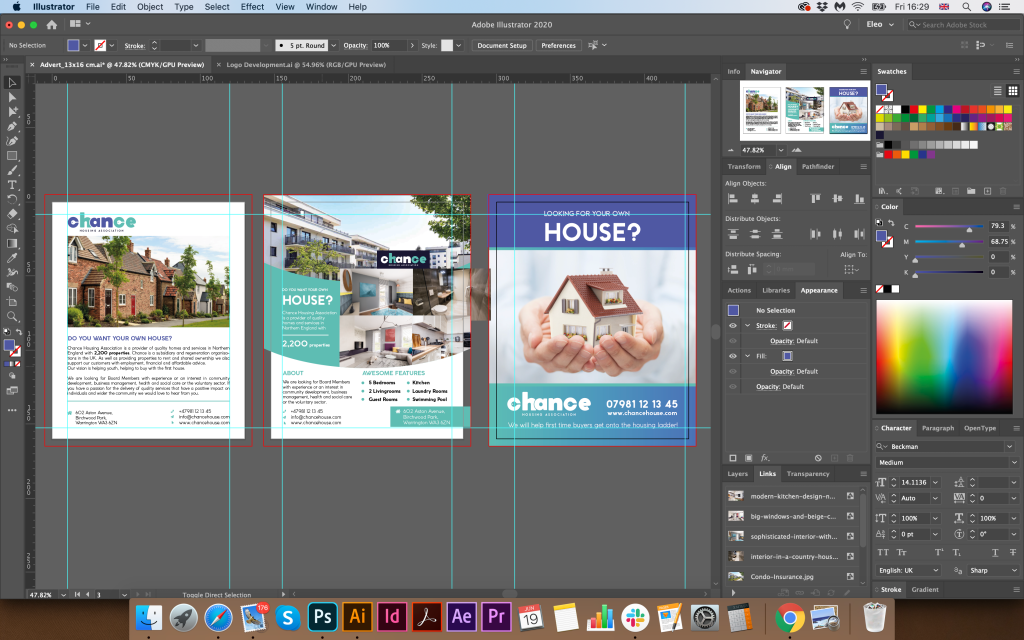This screenshot has width=1024, height=640.
Task: Click the Document Setup button
Action: coord(501,45)
